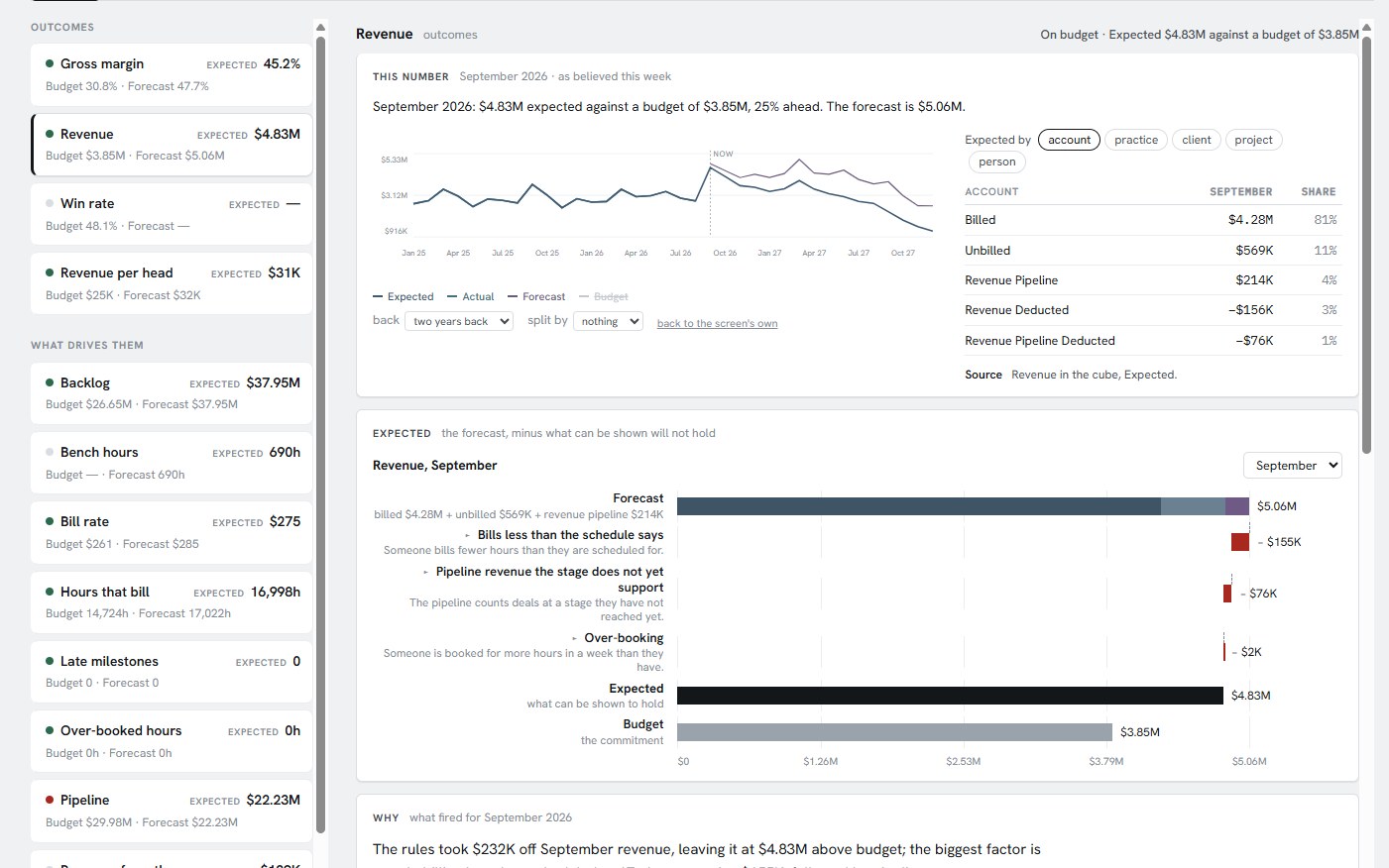Choose the account breakdown pill
1389x868 pixels.
tap(1070, 140)
